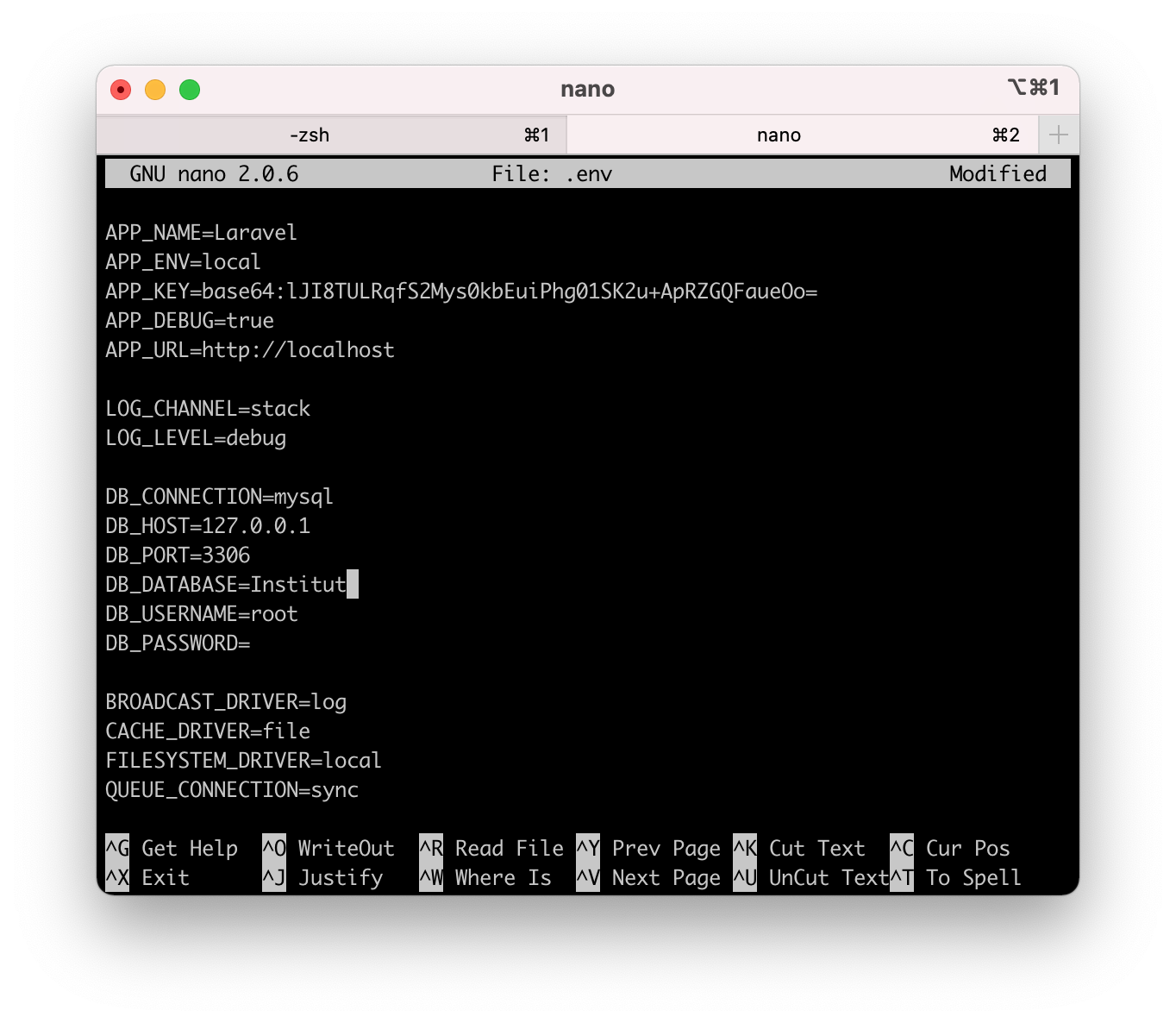Click the 'File: .env' title bar text

552,173
